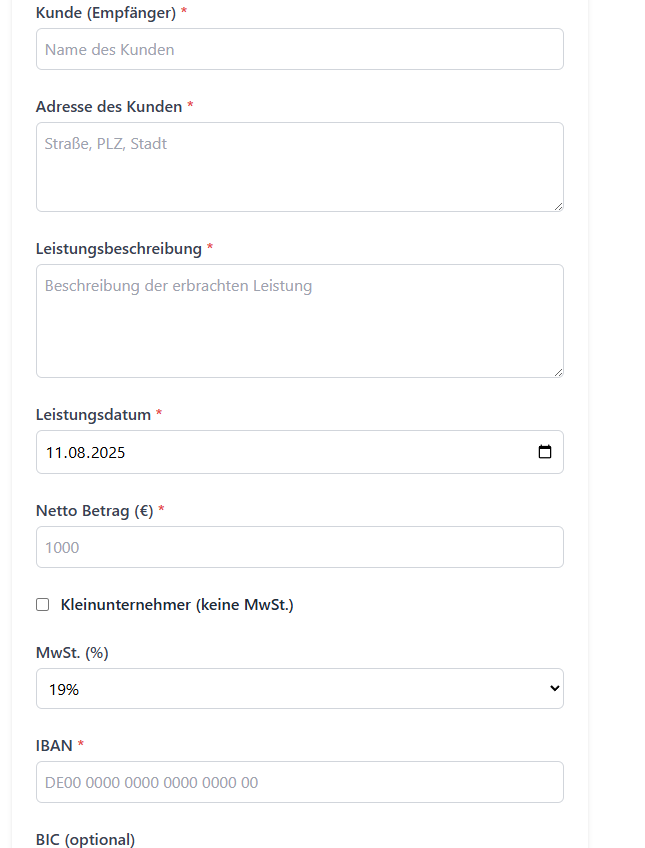
Task: Click the 'BIC (optional)' label
Action: [85, 839]
